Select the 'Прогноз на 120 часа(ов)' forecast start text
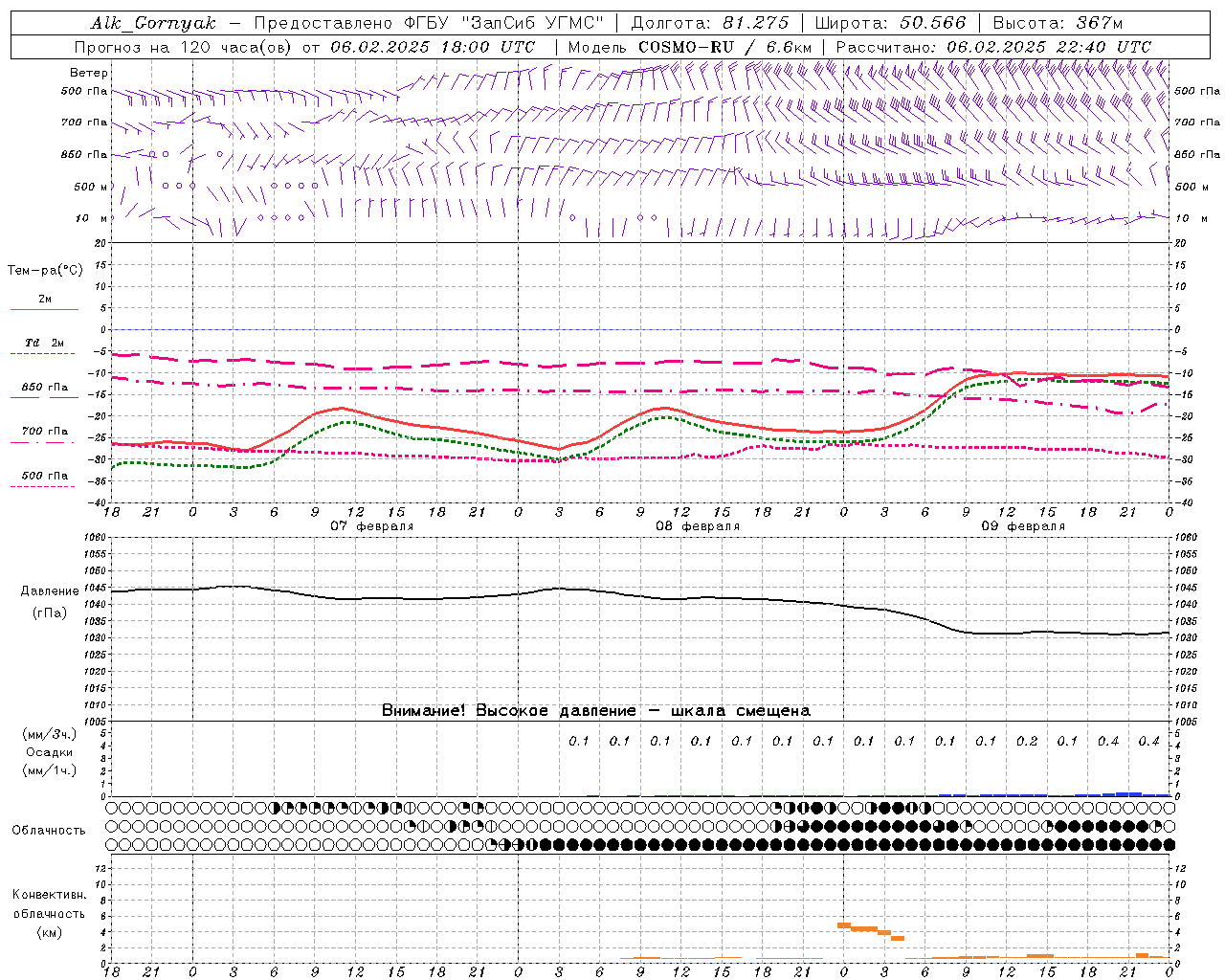 (184, 47)
